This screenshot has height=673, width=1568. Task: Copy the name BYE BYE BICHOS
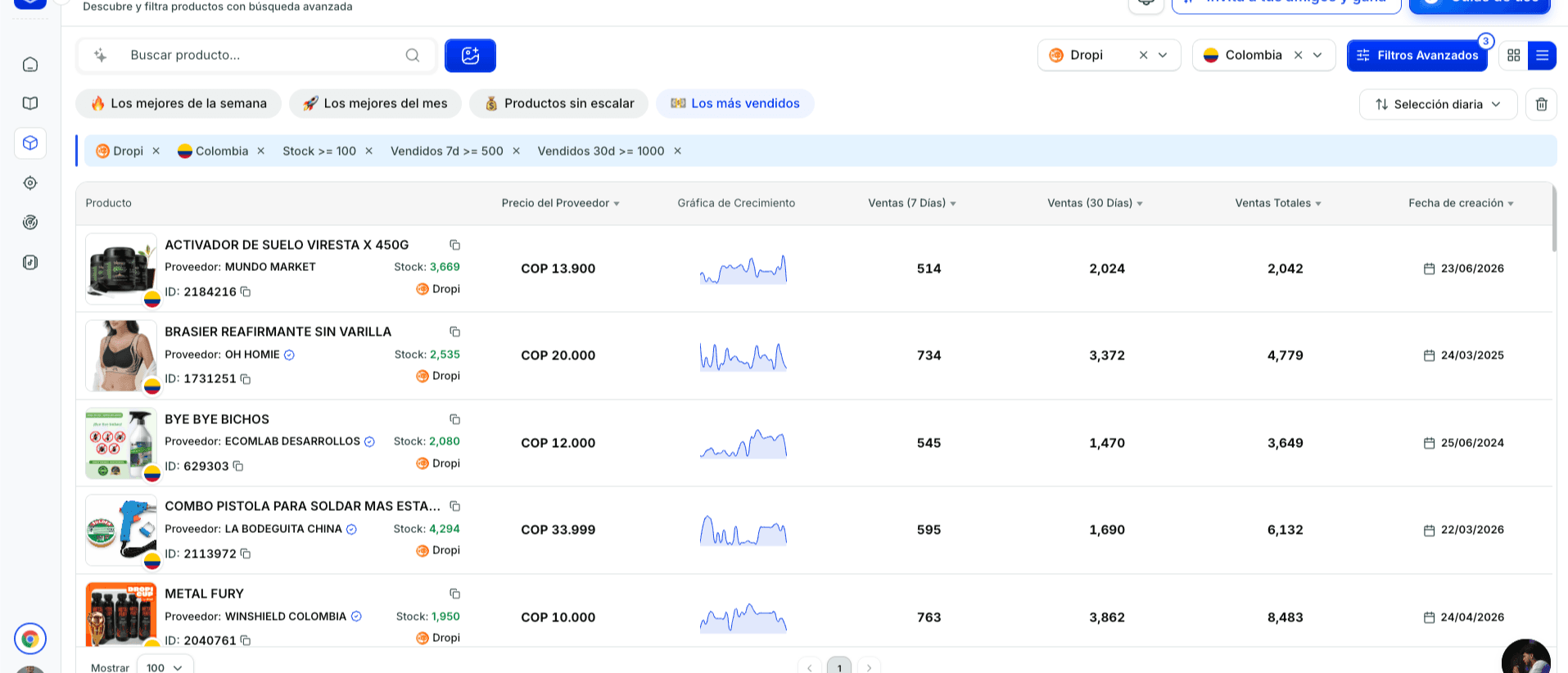455,419
